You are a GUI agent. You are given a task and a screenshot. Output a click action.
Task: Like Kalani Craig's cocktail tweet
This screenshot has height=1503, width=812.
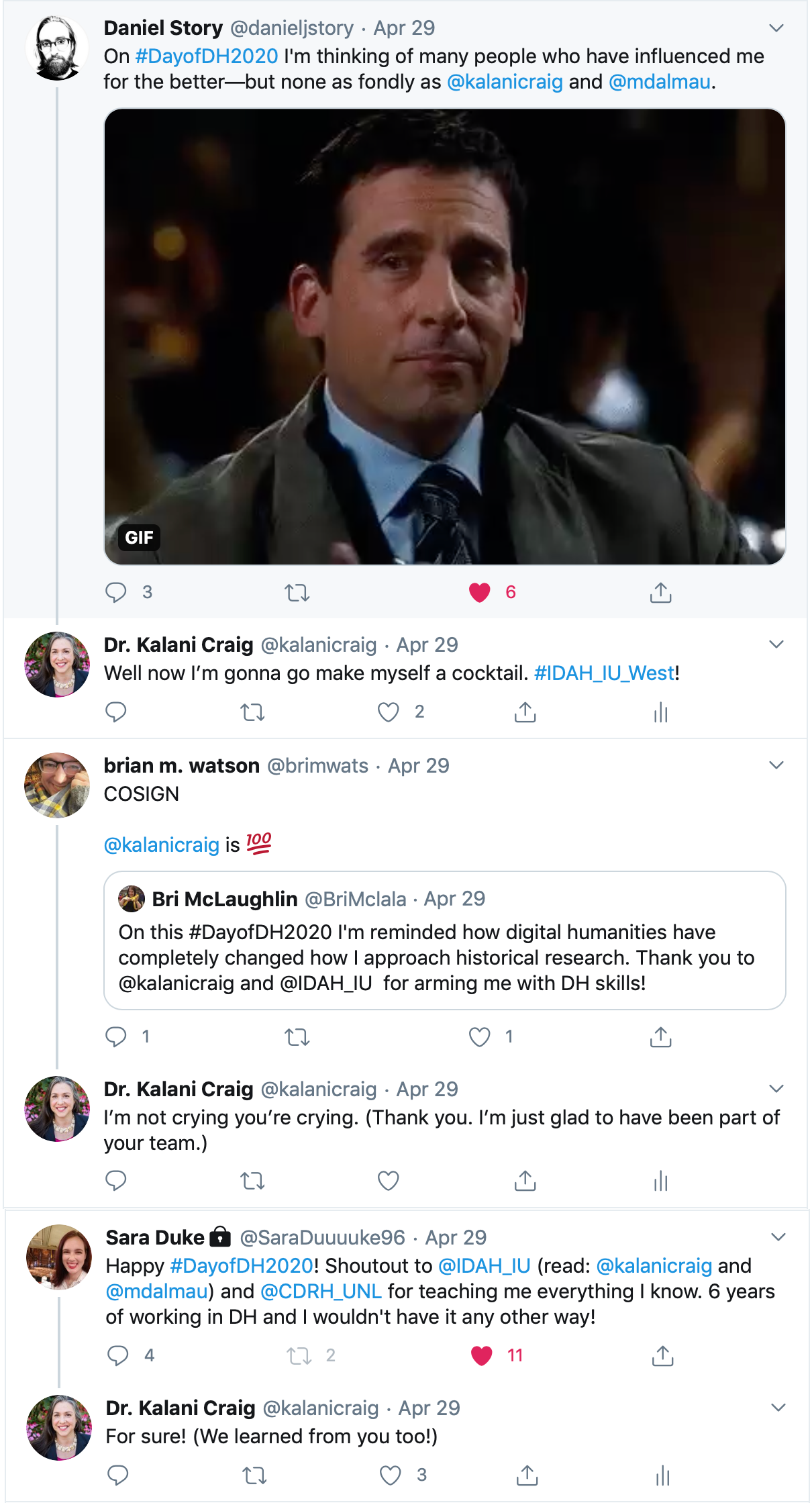389,712
